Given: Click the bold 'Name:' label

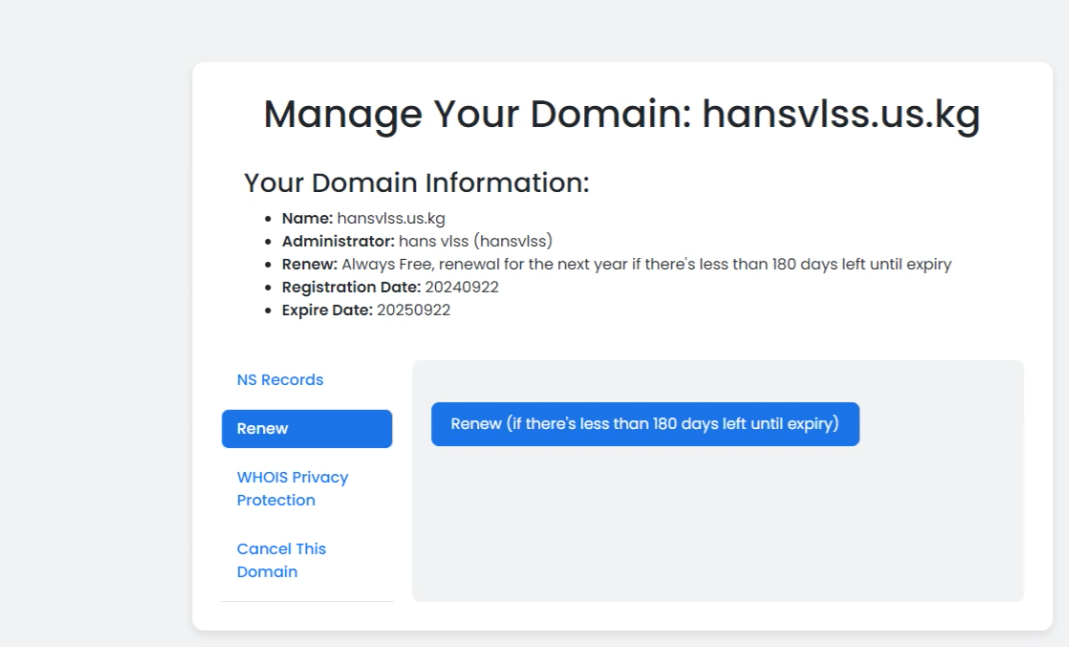Looking at the screenshot, I should (307, 218).
